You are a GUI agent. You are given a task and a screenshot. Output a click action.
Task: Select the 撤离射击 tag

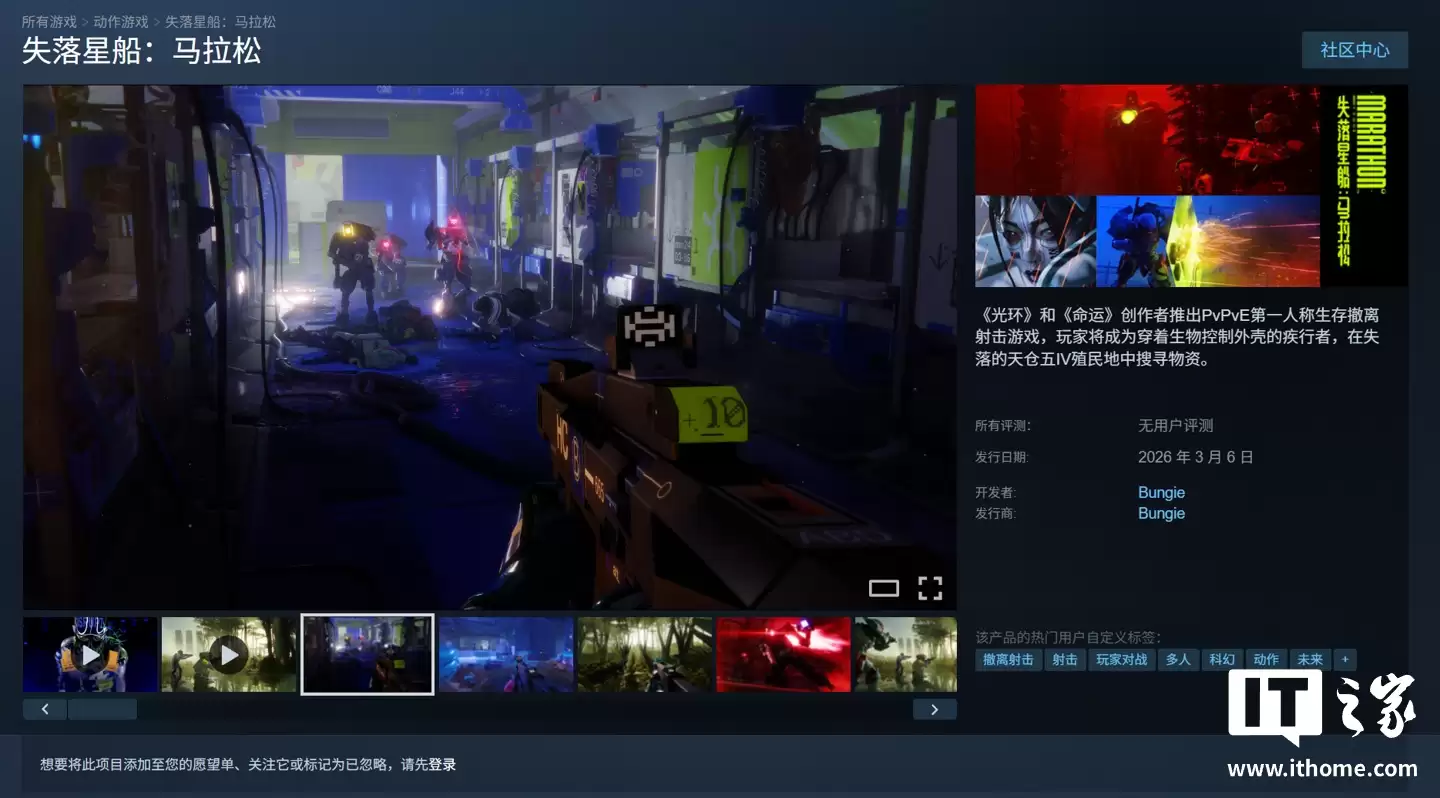point(1007,660)
